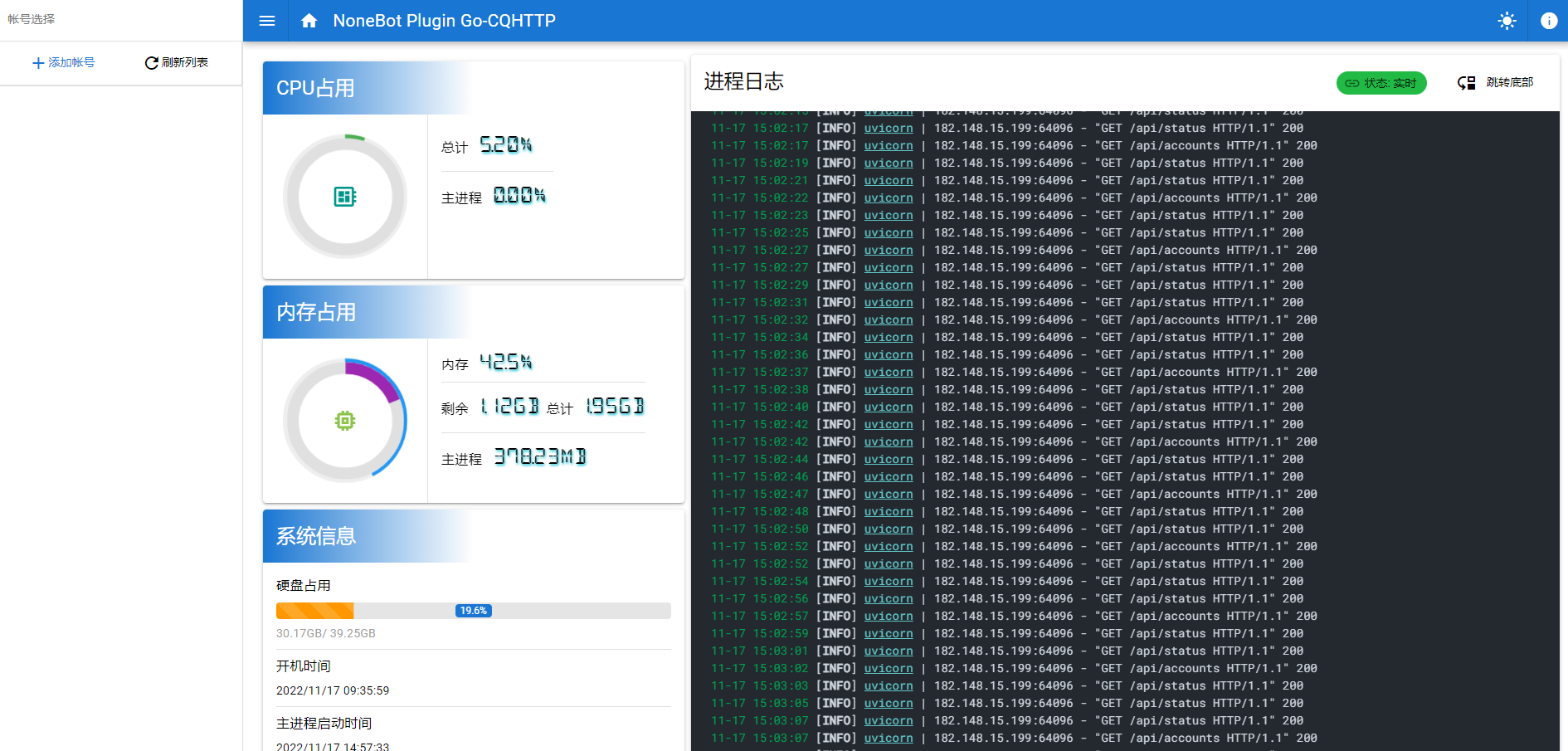Open uvicorn link in 15:02:36 log line
This screenshot has height=751, width=1568.
coord(889,355)
